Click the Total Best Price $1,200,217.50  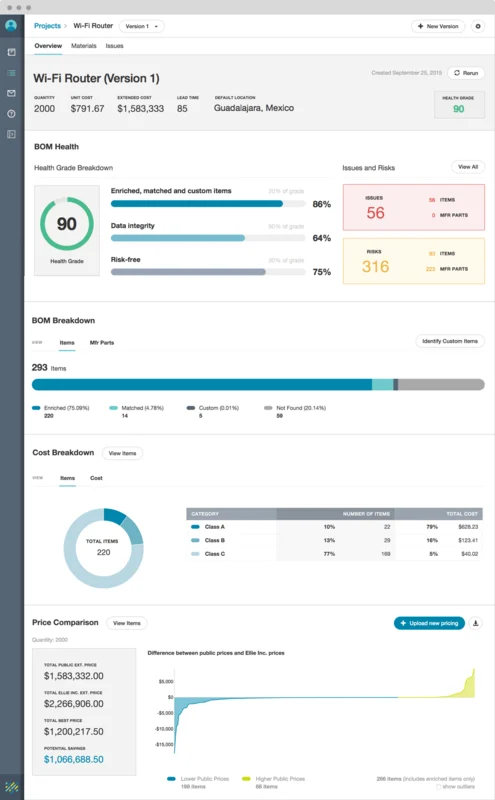click(73, 732)
